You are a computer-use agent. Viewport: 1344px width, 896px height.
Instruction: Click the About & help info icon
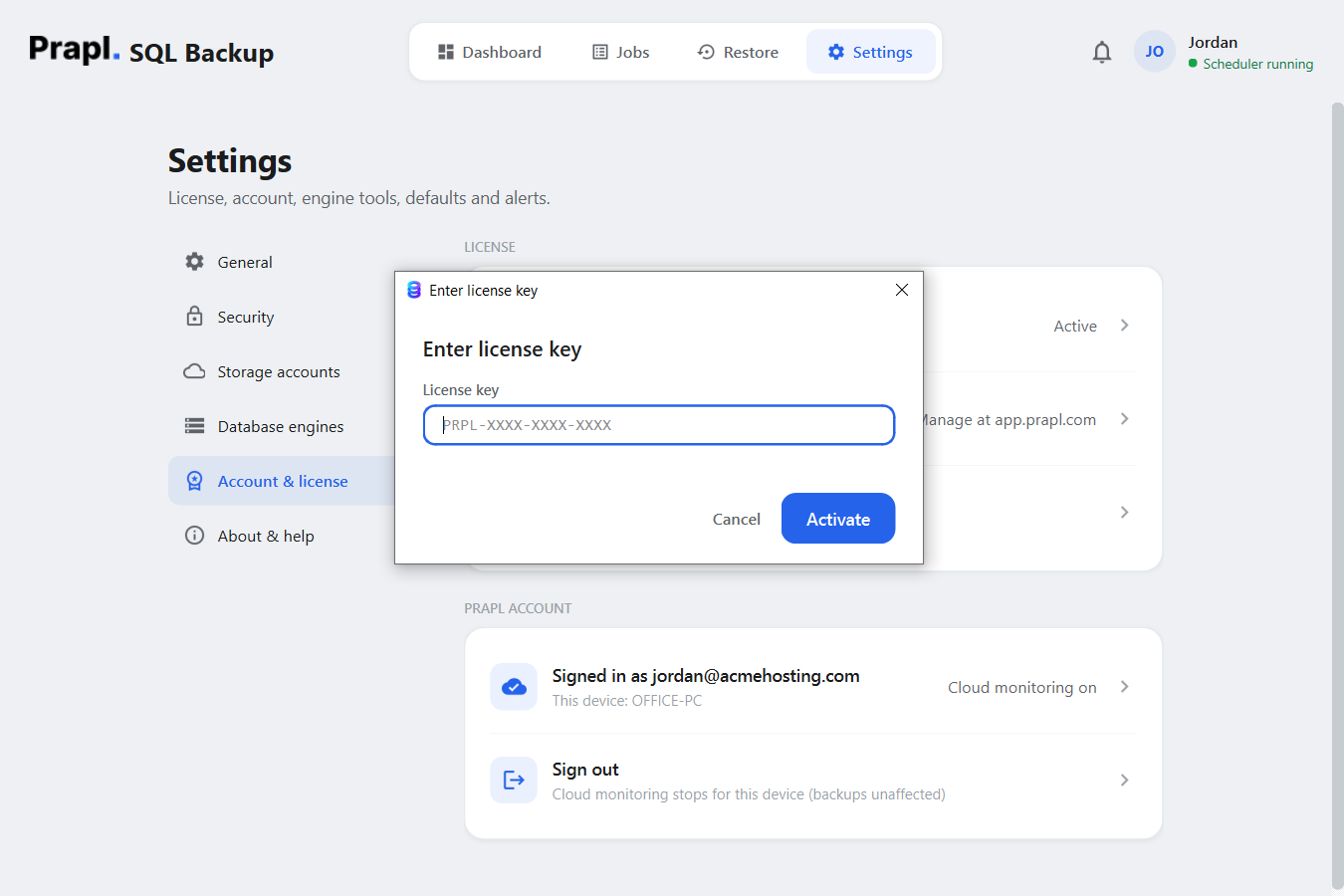194,536
